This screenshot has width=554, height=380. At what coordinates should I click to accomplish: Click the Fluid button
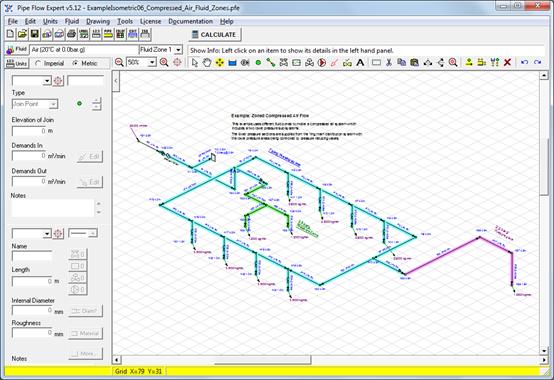pyautogui.click(x=16, y=49)
